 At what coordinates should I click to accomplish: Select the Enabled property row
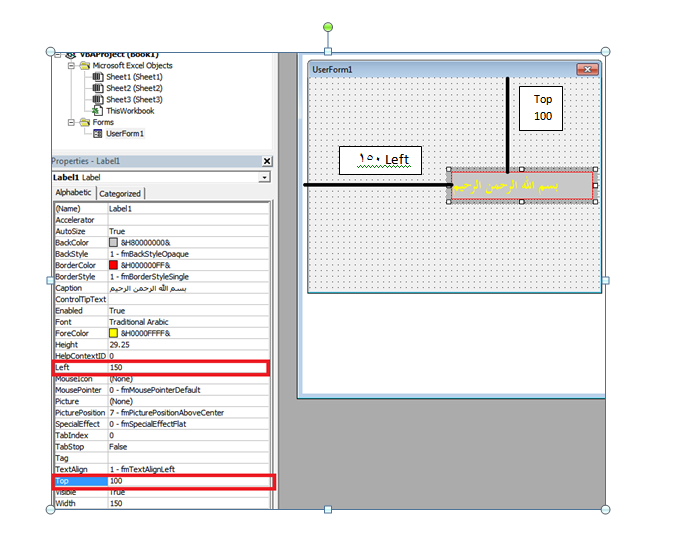pos(162,311)
